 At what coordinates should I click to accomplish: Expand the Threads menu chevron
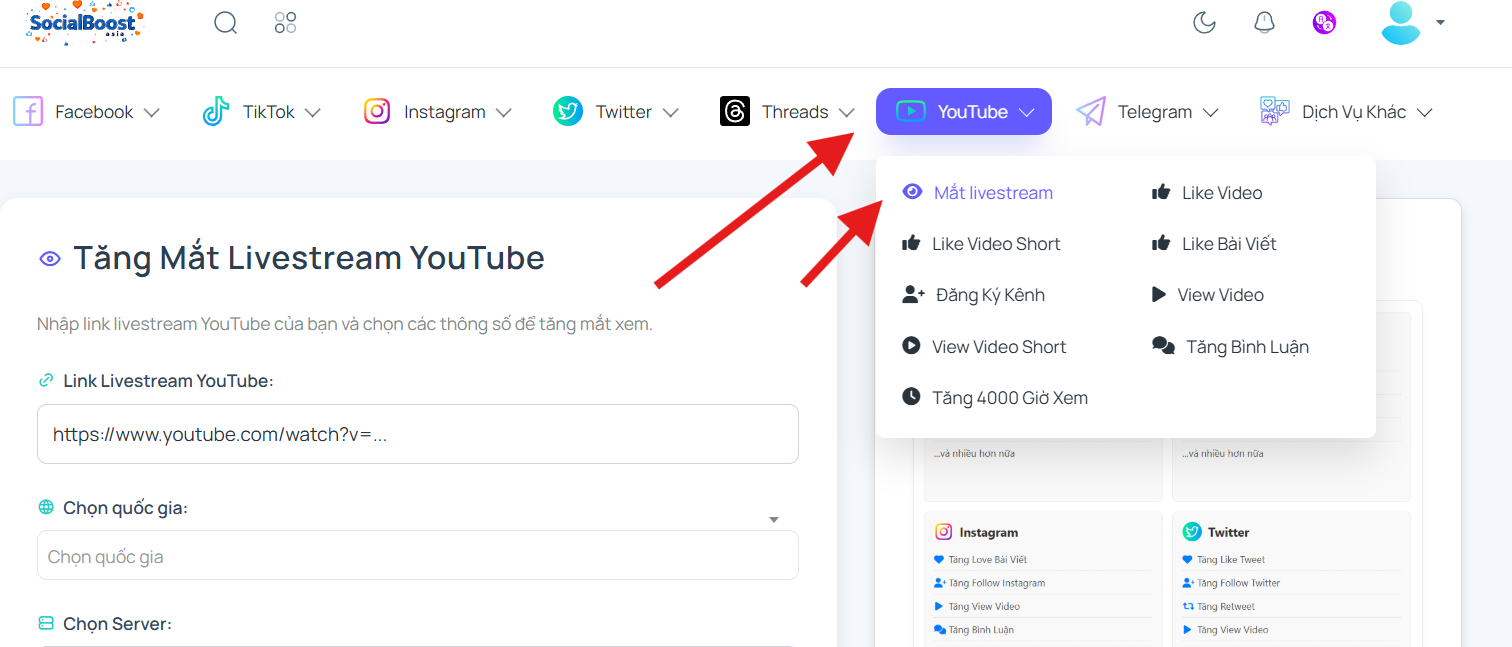[846, 112]
